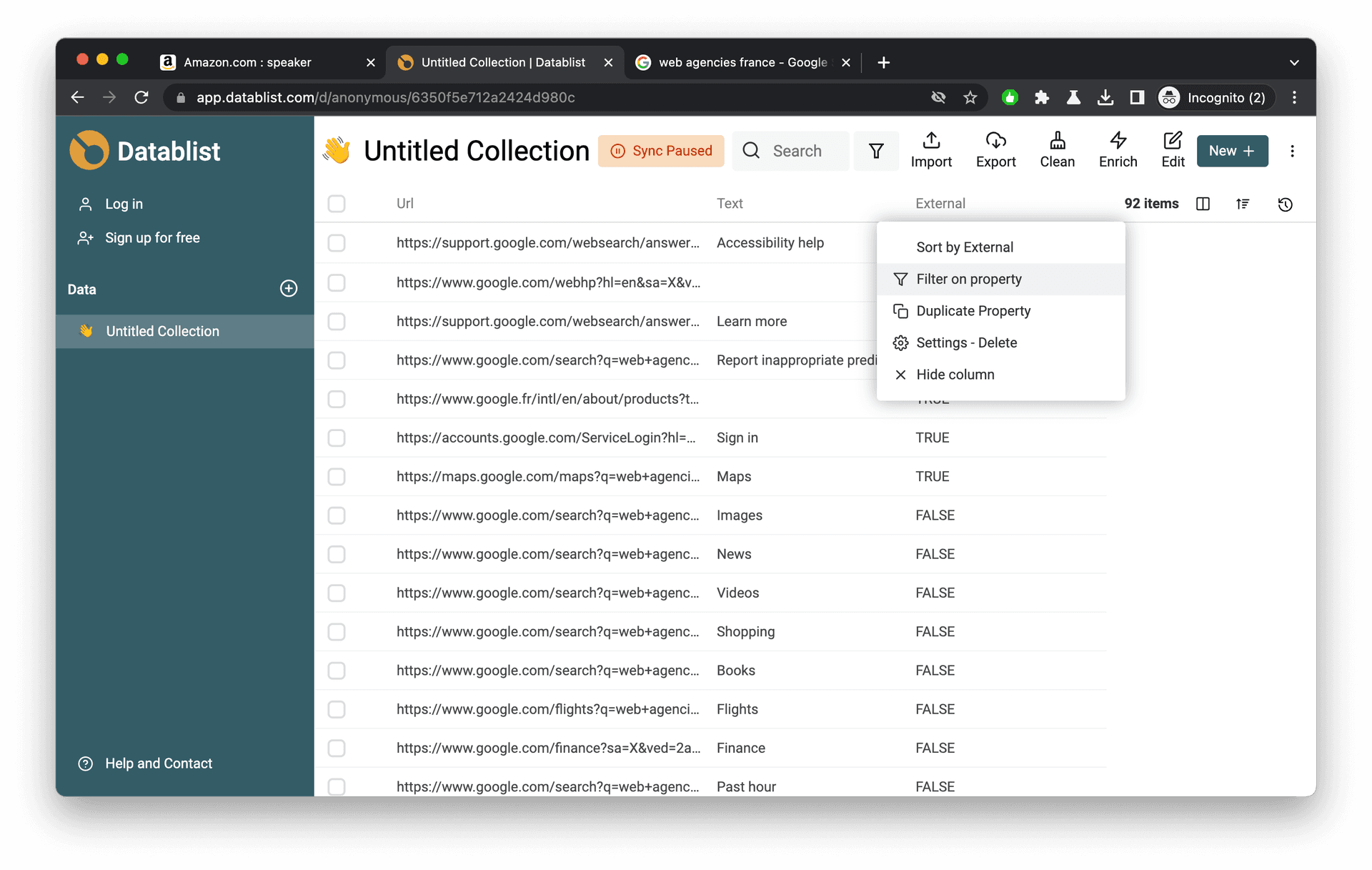Choose Hide column from menu
Screen dimensions: 1372x870
point(955,375)
